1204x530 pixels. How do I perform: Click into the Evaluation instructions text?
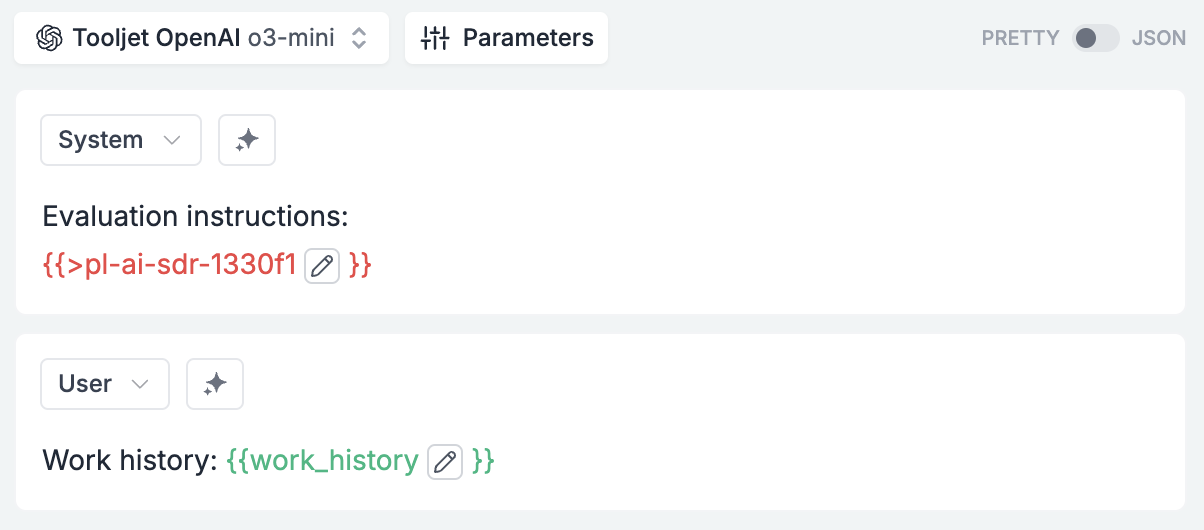[x=195, y=216]
